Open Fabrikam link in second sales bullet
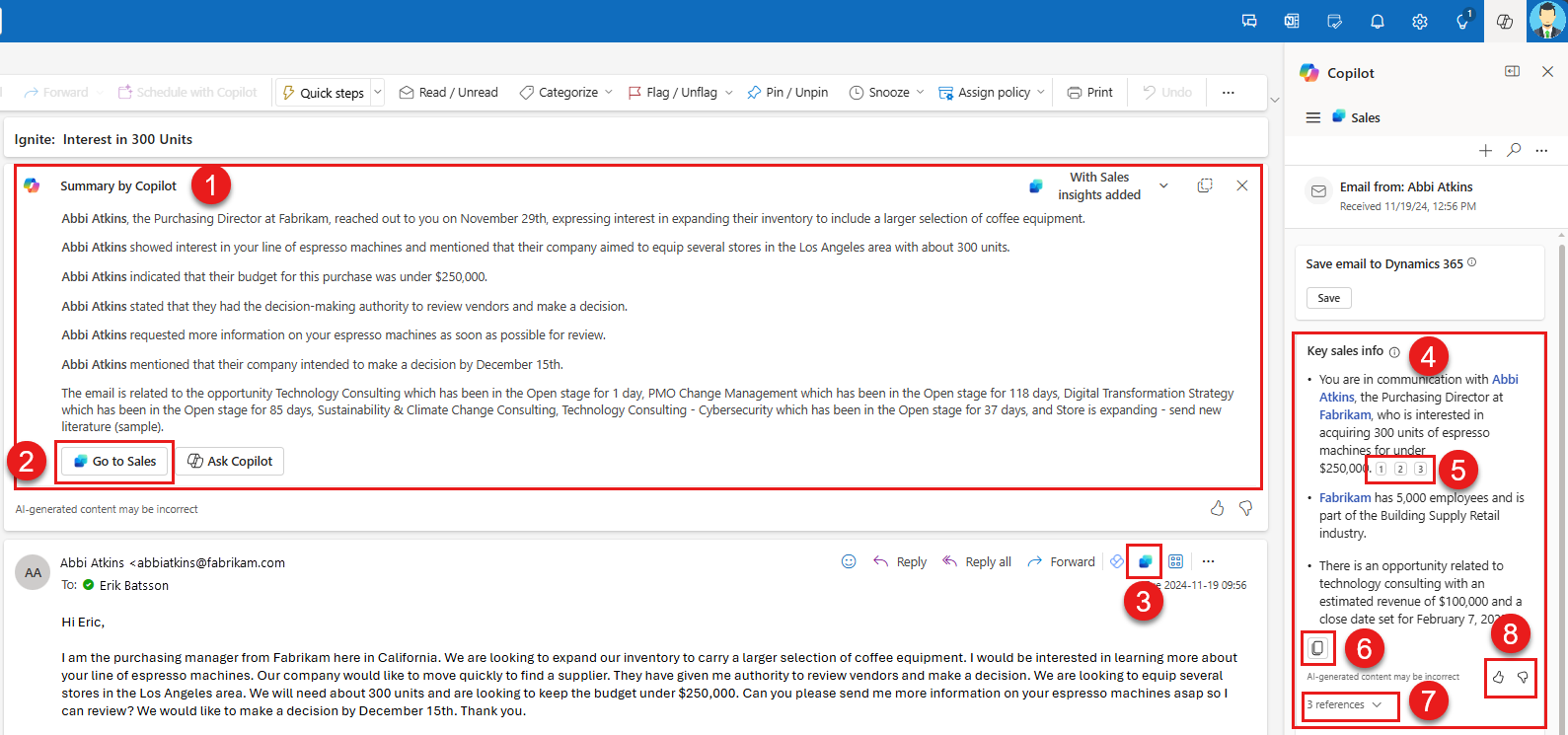 coord(1345,498)
